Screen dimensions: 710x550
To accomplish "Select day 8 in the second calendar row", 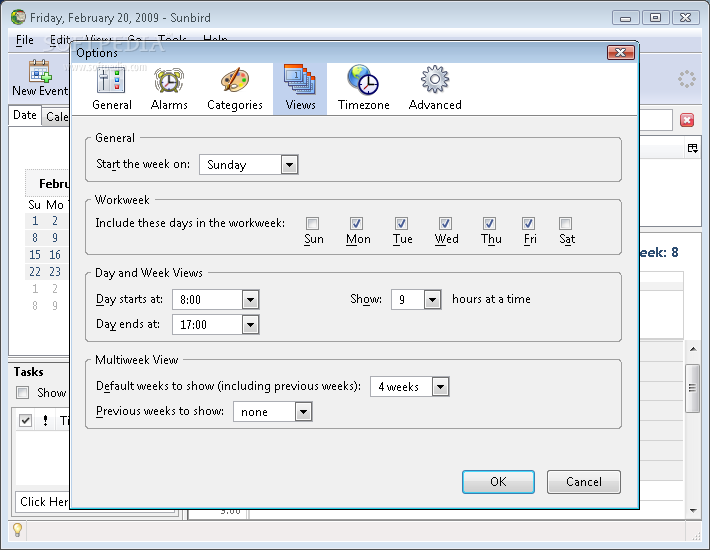I will pyautogui.click(x=35, y=238).
